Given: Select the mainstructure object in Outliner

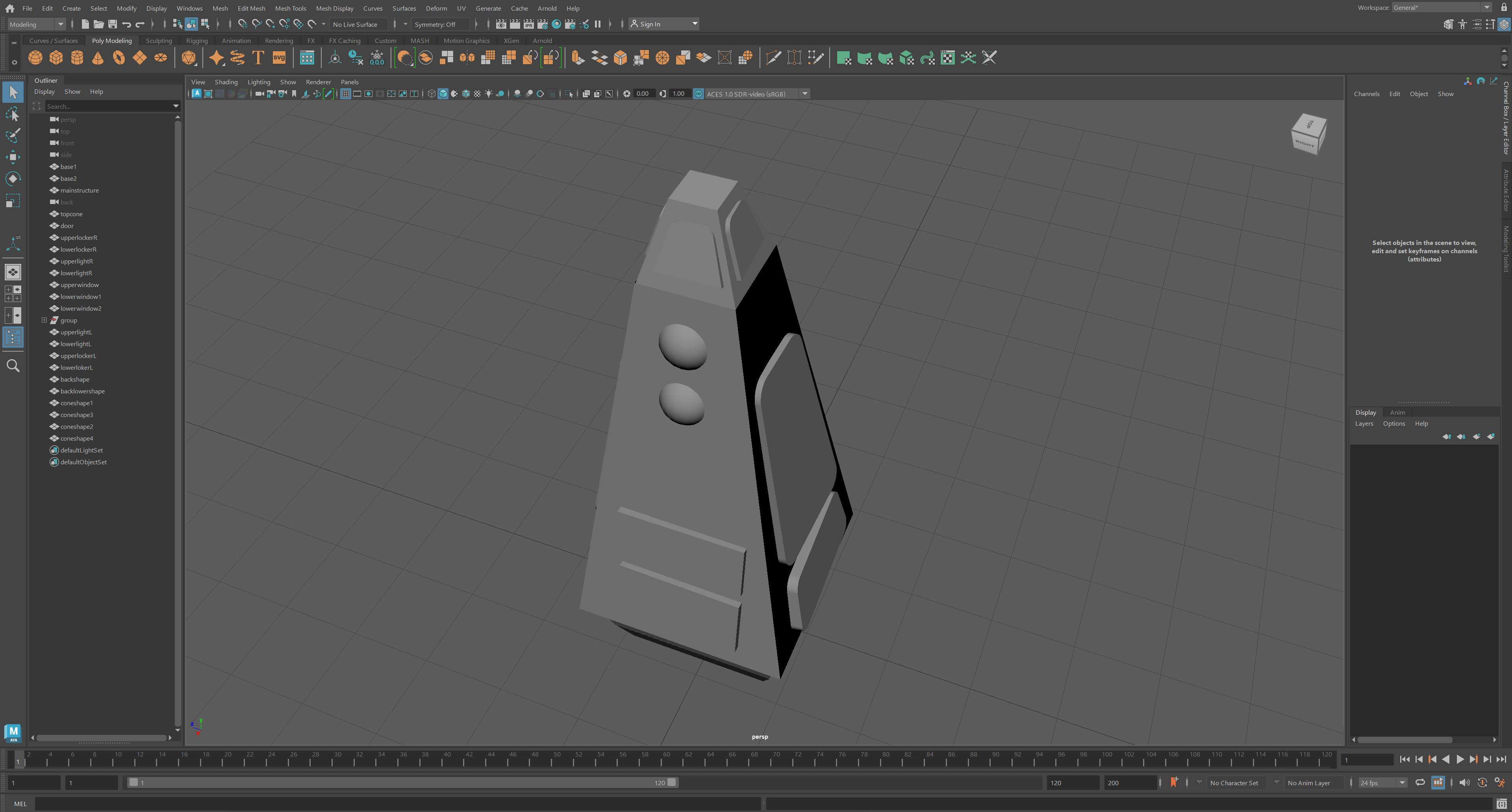Looking at the screenshot, I should tap(80, 190).
